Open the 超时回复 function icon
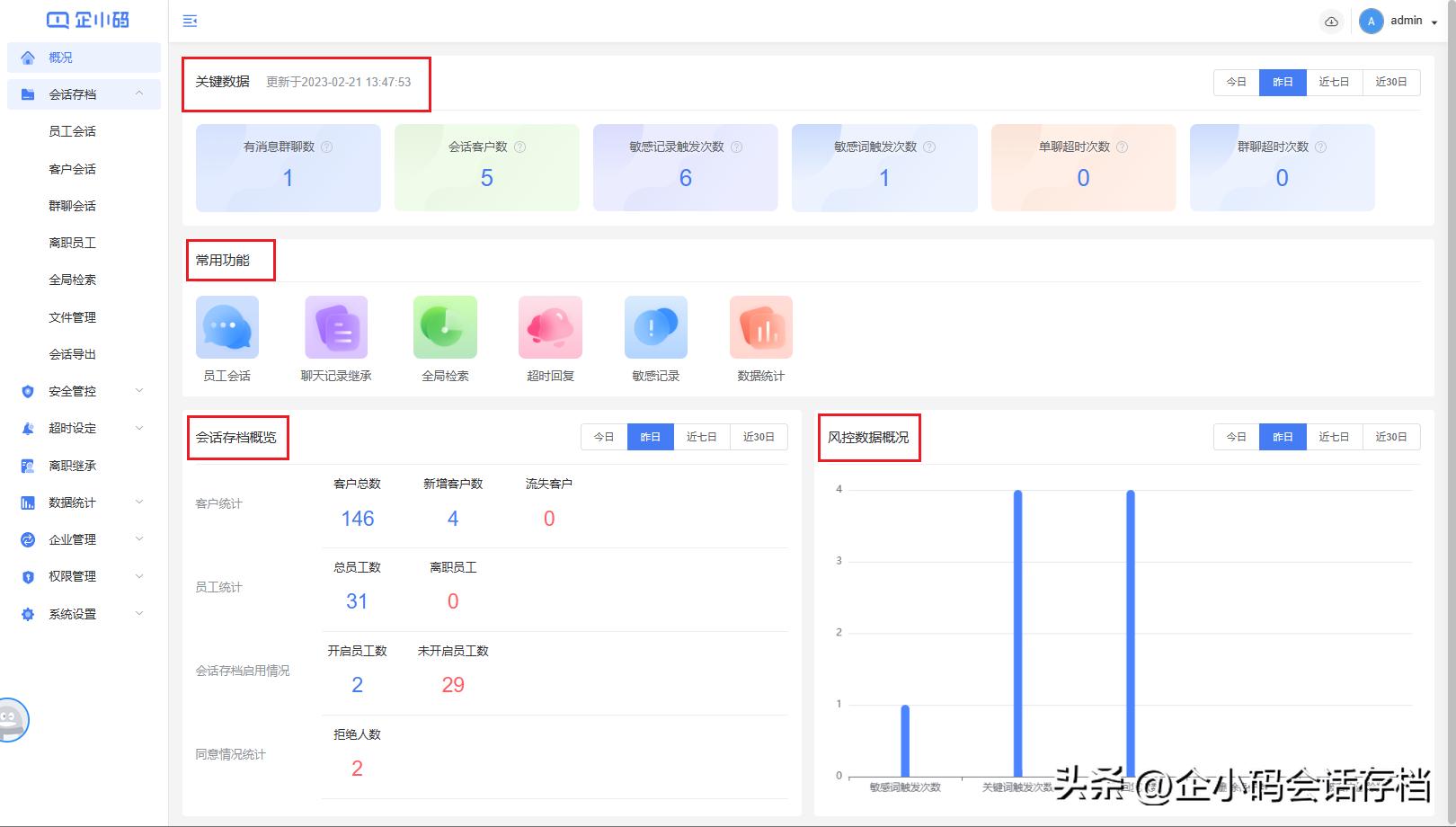Viewport: 1456px width, 827px height. (549, 326)
